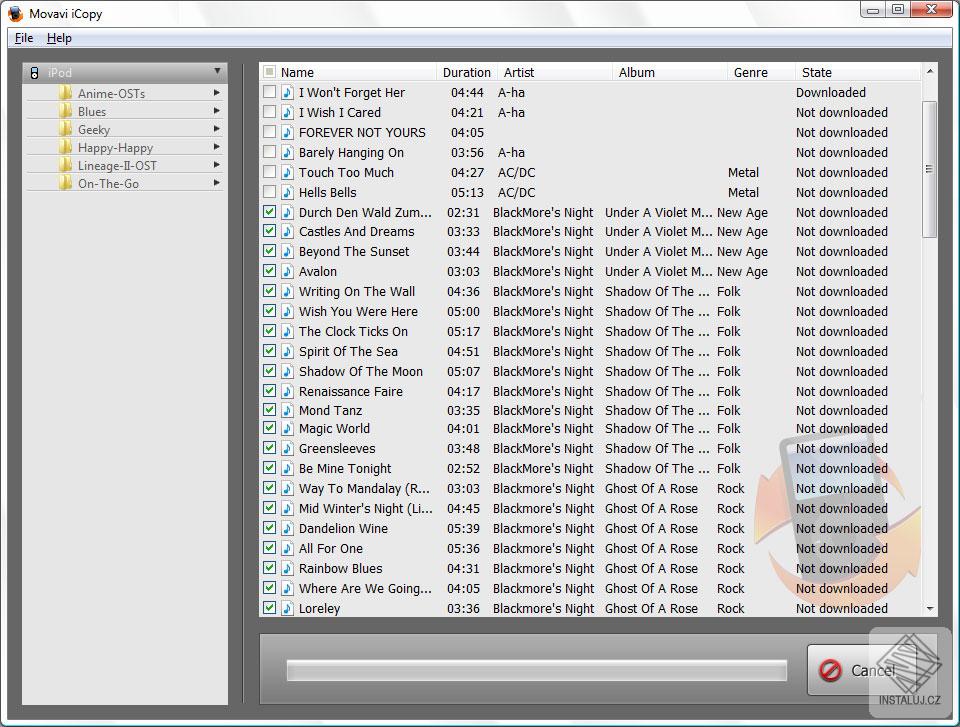The width and height of the screenshot is (960, 727).
Task: Expand the Happy-Happy playlist arrow
Action: 217,147
